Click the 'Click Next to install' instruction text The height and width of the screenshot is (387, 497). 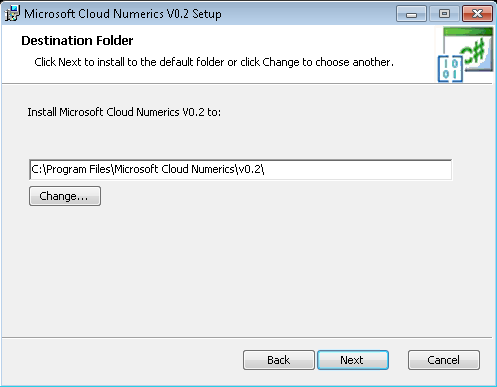[214, 62]
